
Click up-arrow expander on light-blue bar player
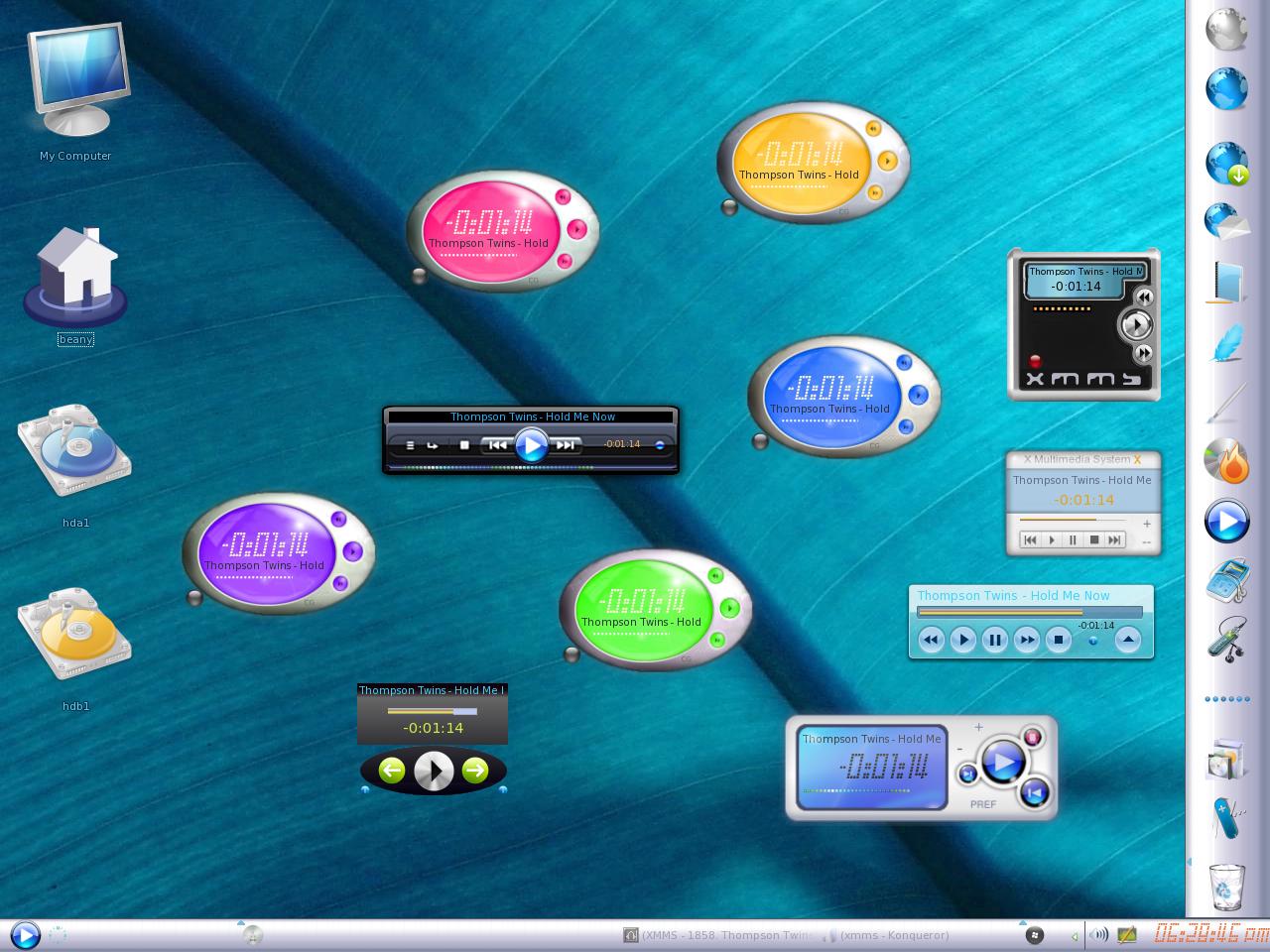click(x=1127, y=640)
